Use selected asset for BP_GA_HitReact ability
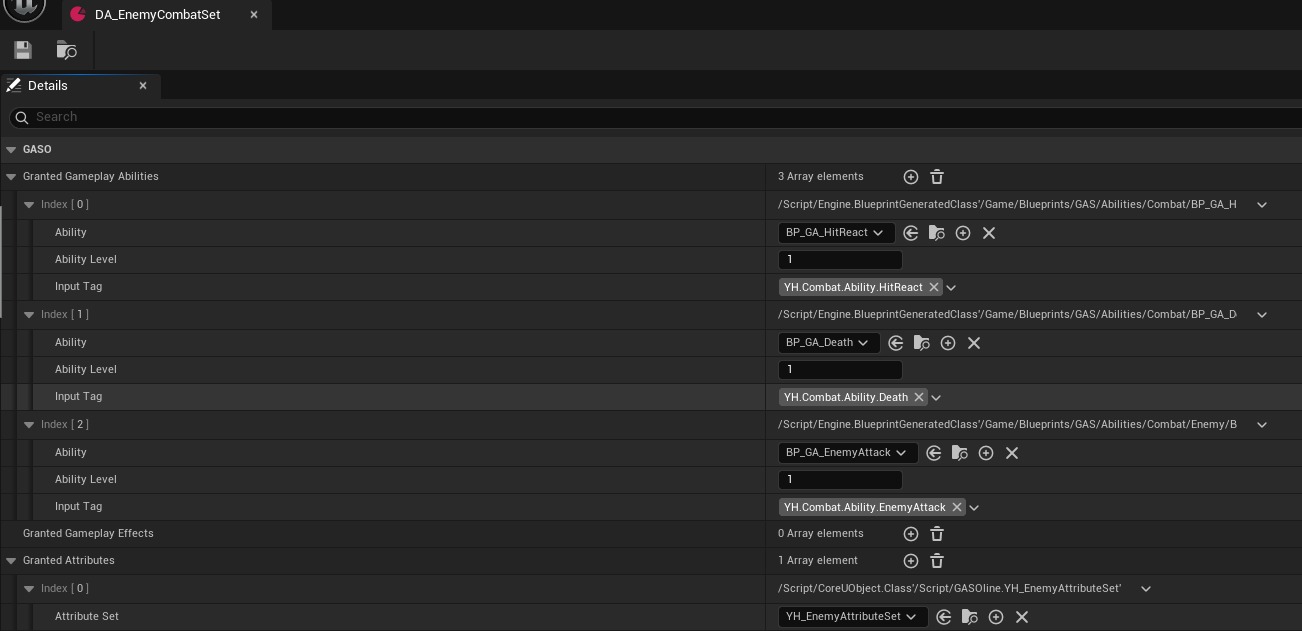 911,233
